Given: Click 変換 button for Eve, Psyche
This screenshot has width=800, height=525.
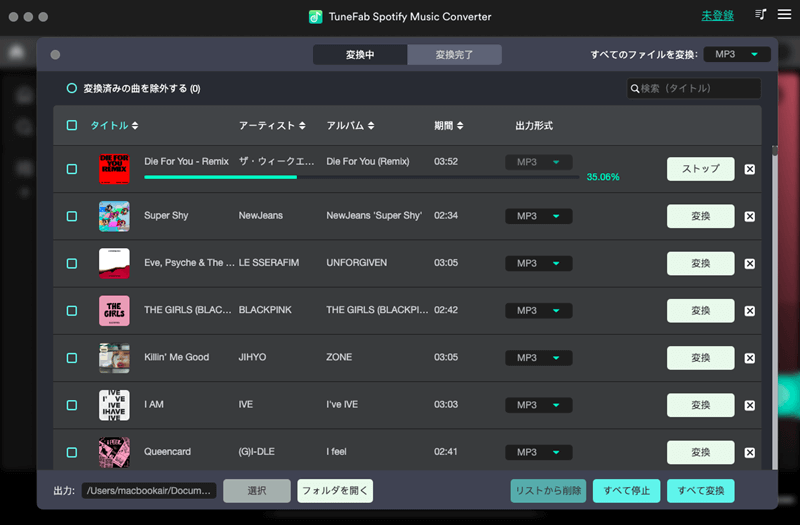Looking at the screenshot, I should pos(701,263).
